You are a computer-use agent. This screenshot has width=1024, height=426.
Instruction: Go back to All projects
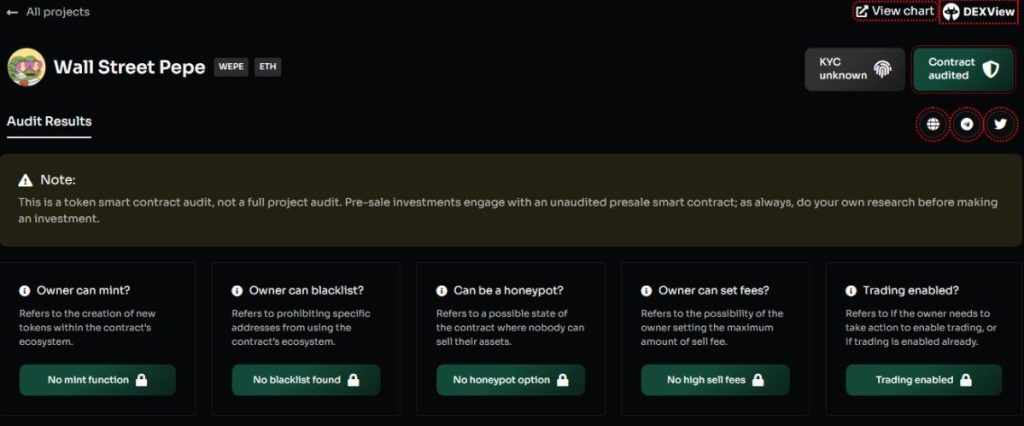48,12
